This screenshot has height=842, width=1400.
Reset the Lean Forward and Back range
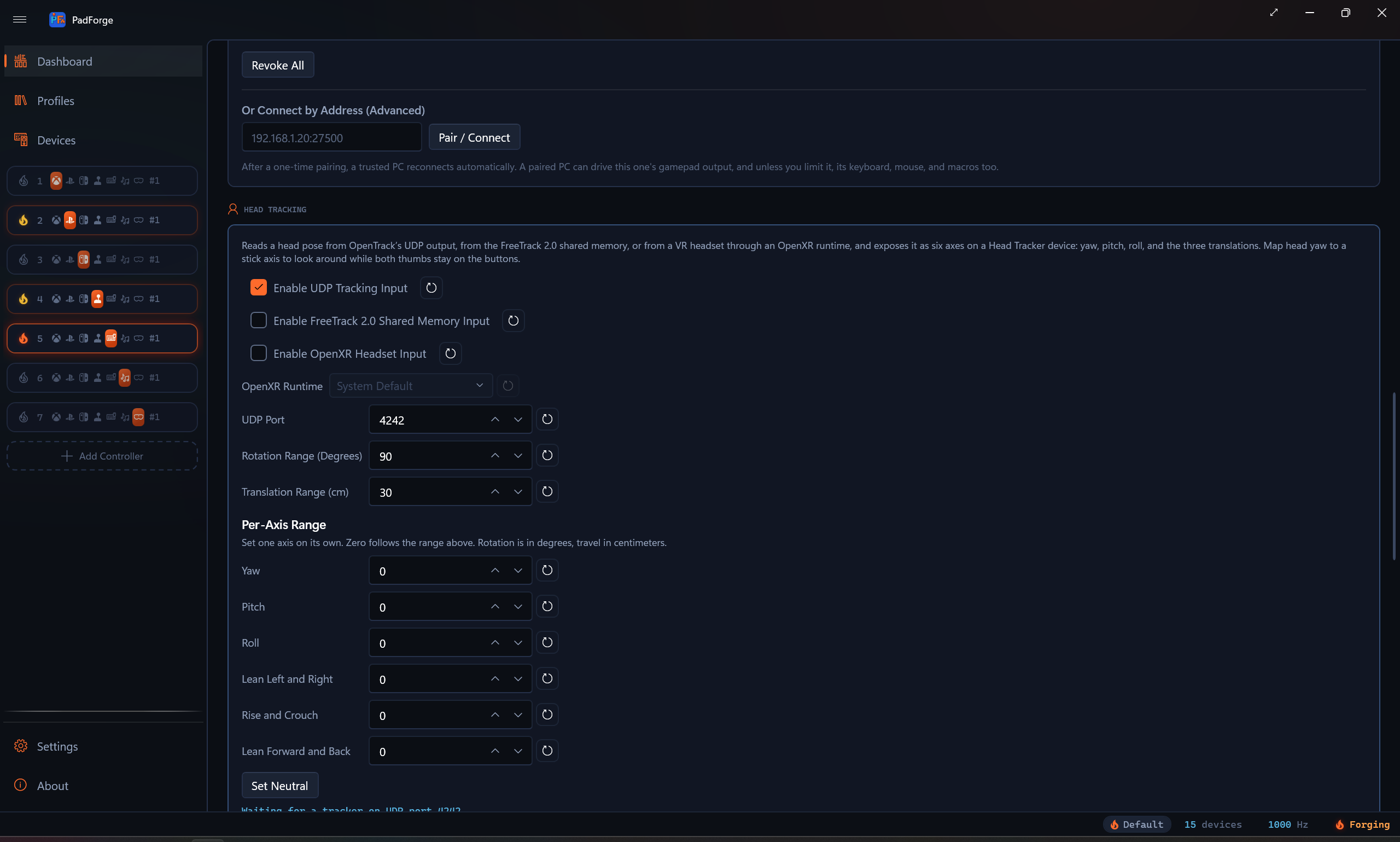(547, 751)
